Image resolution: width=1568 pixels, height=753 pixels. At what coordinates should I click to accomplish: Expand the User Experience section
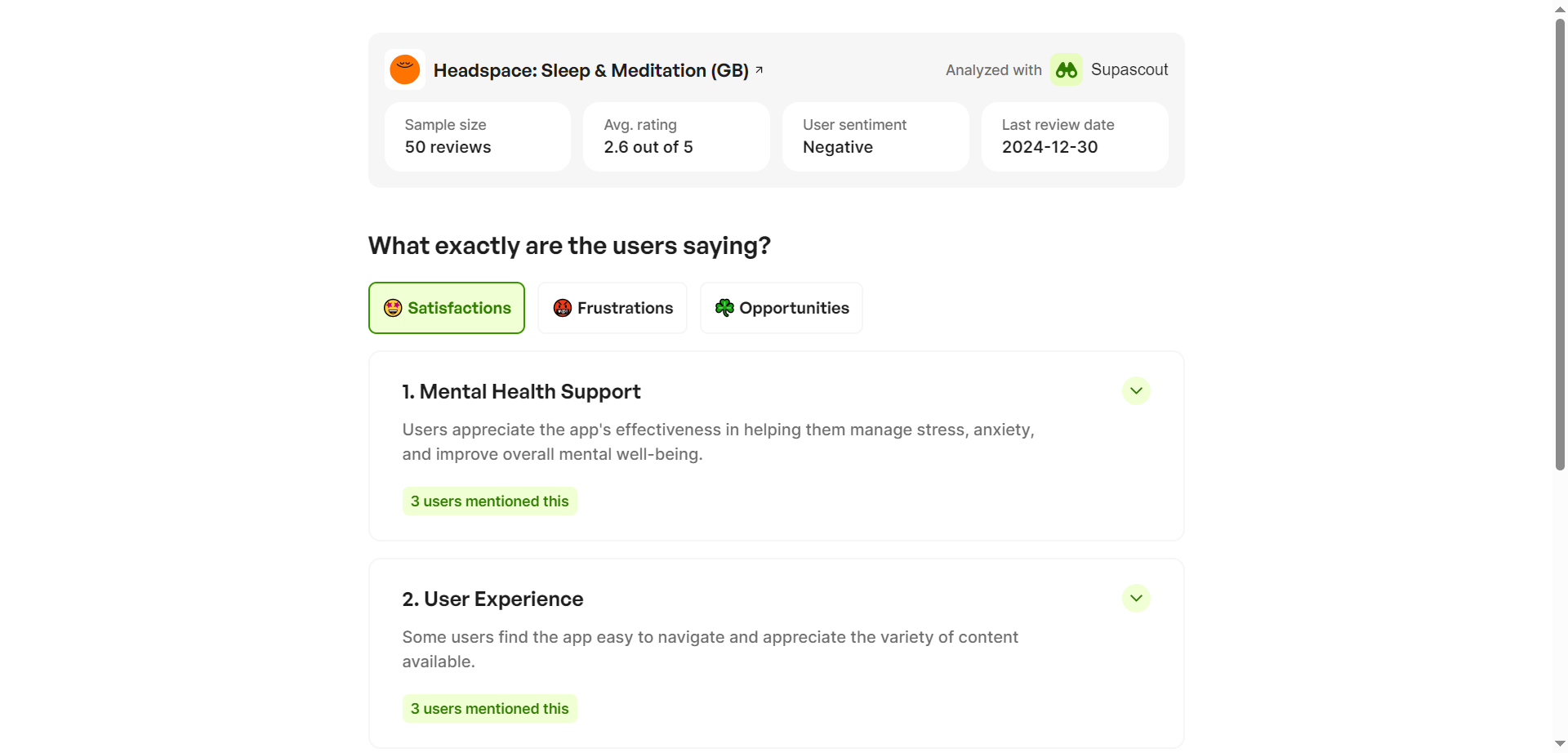(x=1135, y=599)
